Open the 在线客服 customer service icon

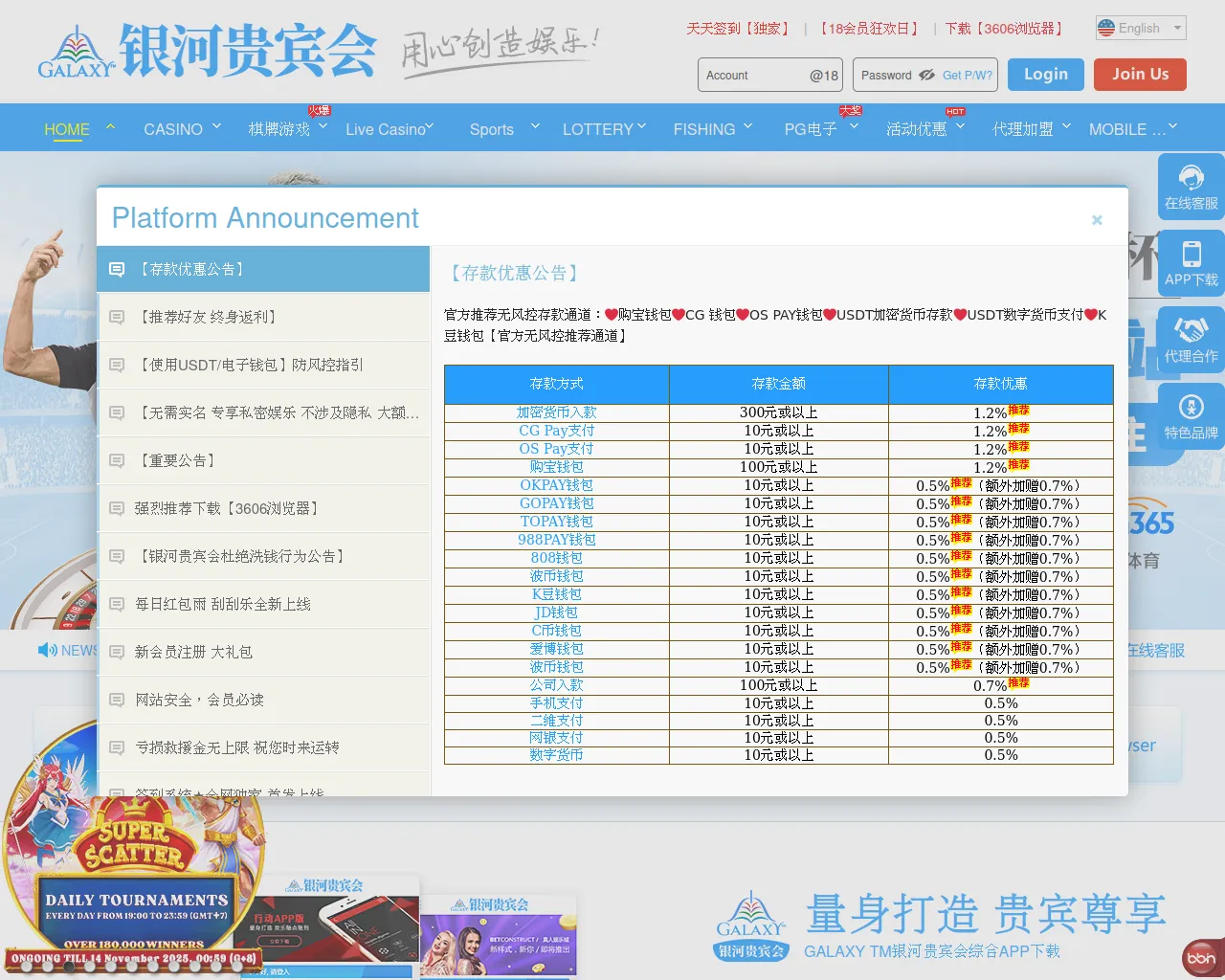click(1192, 178)
